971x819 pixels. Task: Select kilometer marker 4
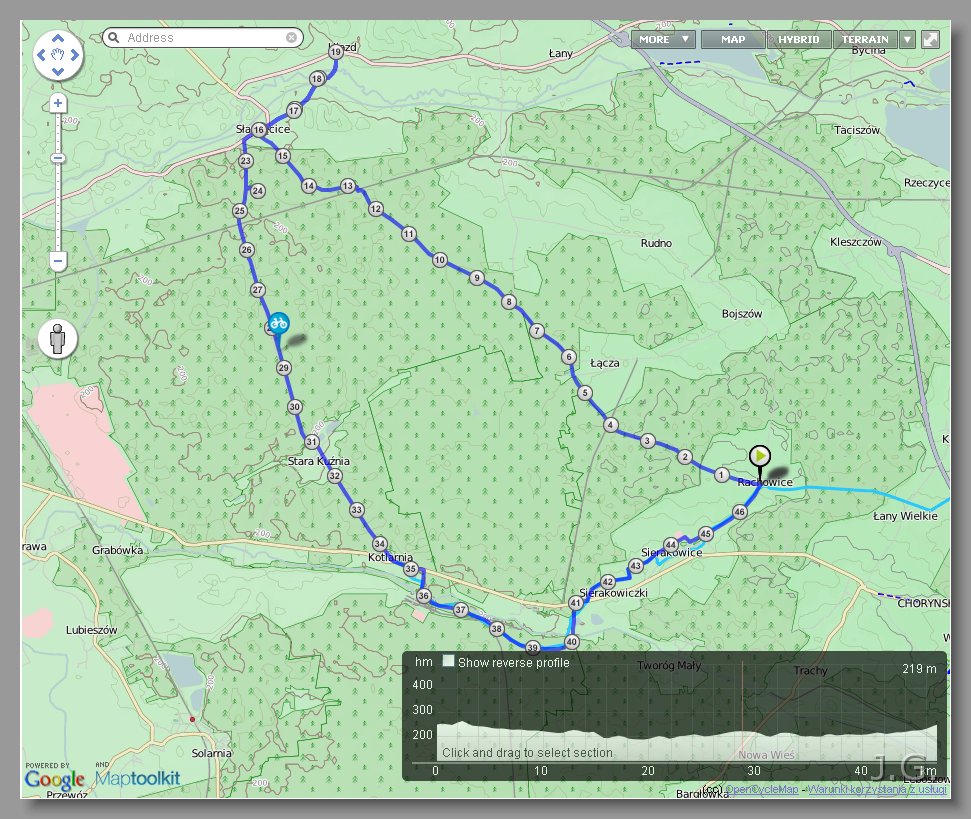point(611,425)
